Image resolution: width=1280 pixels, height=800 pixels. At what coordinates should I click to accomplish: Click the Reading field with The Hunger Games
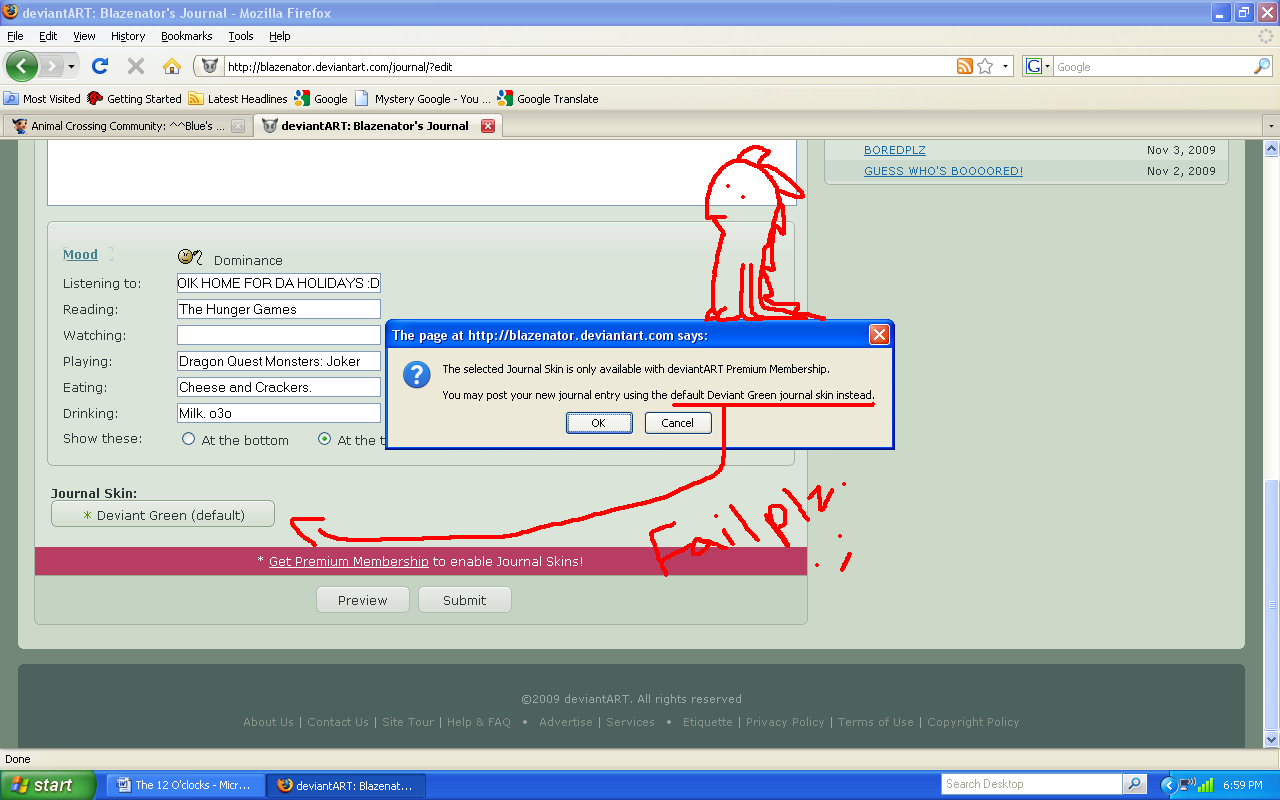(279, 309)
